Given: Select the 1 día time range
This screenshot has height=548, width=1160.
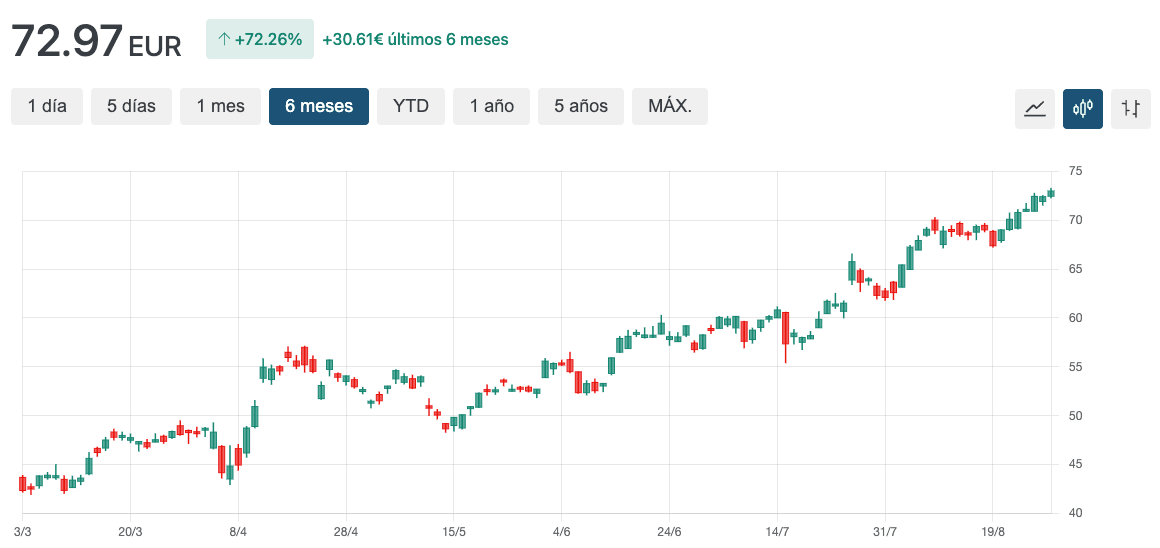Looking at the screenshot, I should point(47,106).
